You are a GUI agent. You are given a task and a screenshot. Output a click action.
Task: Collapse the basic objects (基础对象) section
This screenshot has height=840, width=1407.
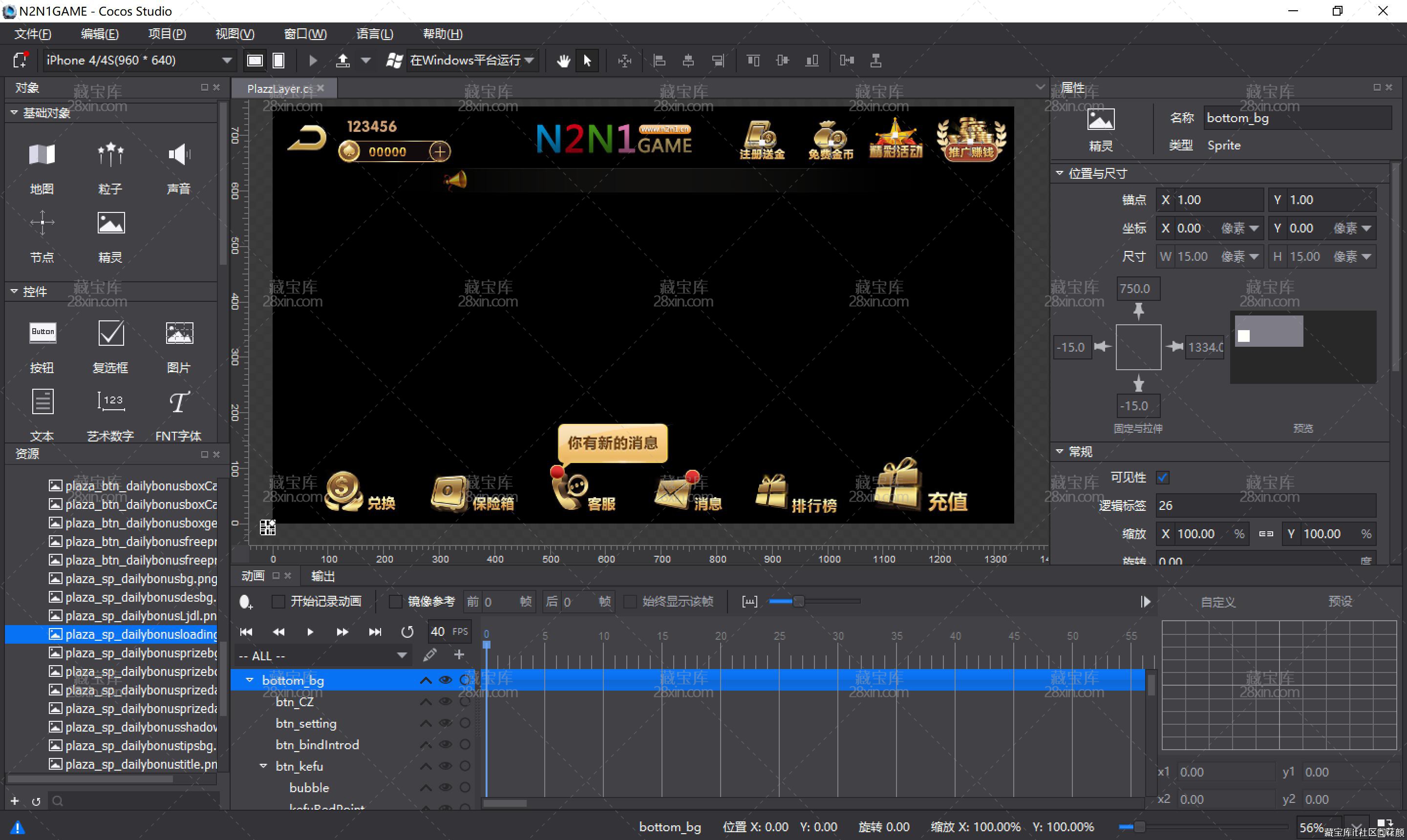tap(14, 113)
